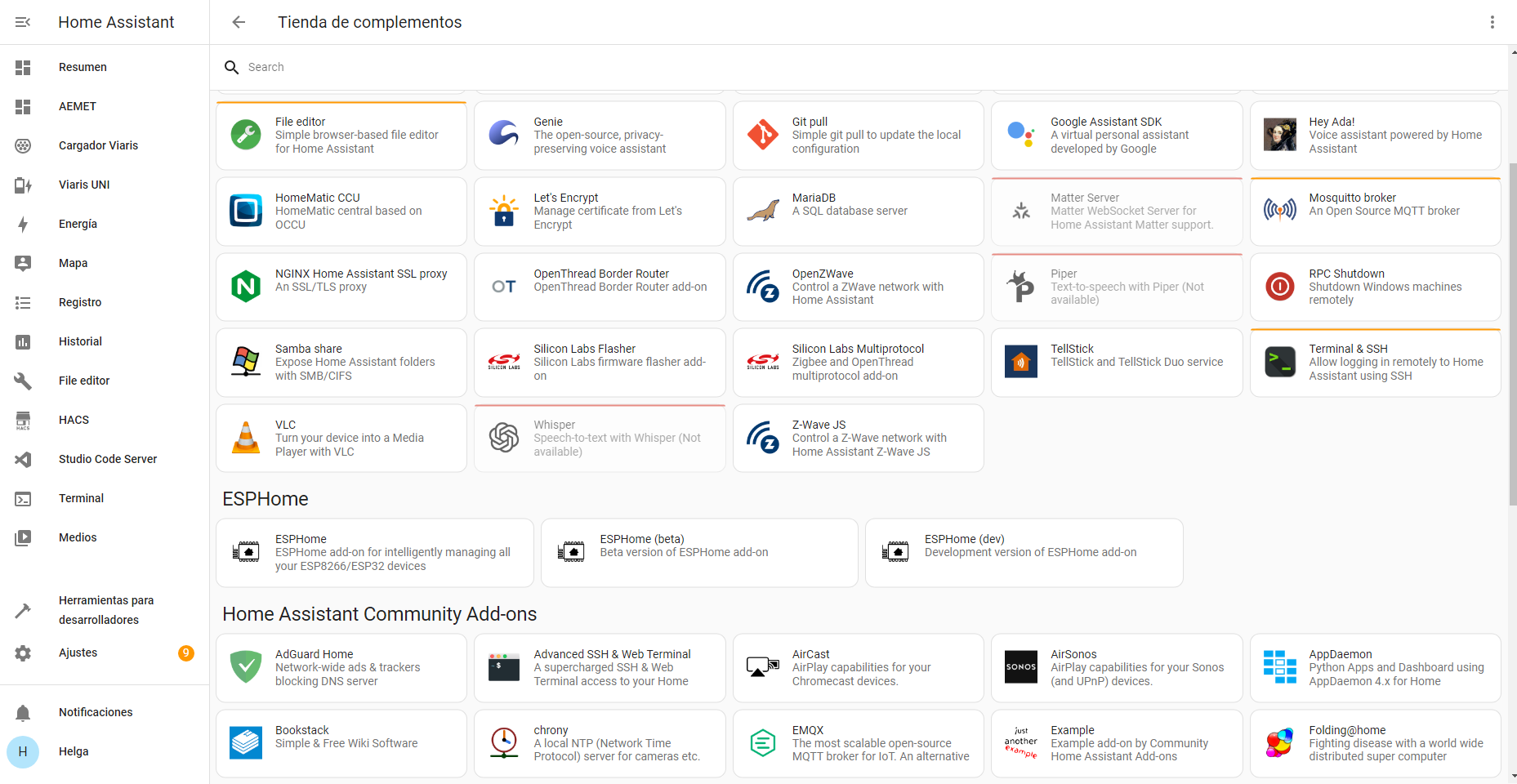
Task: Click the Genie add-on icon
Action: (504, 135)
